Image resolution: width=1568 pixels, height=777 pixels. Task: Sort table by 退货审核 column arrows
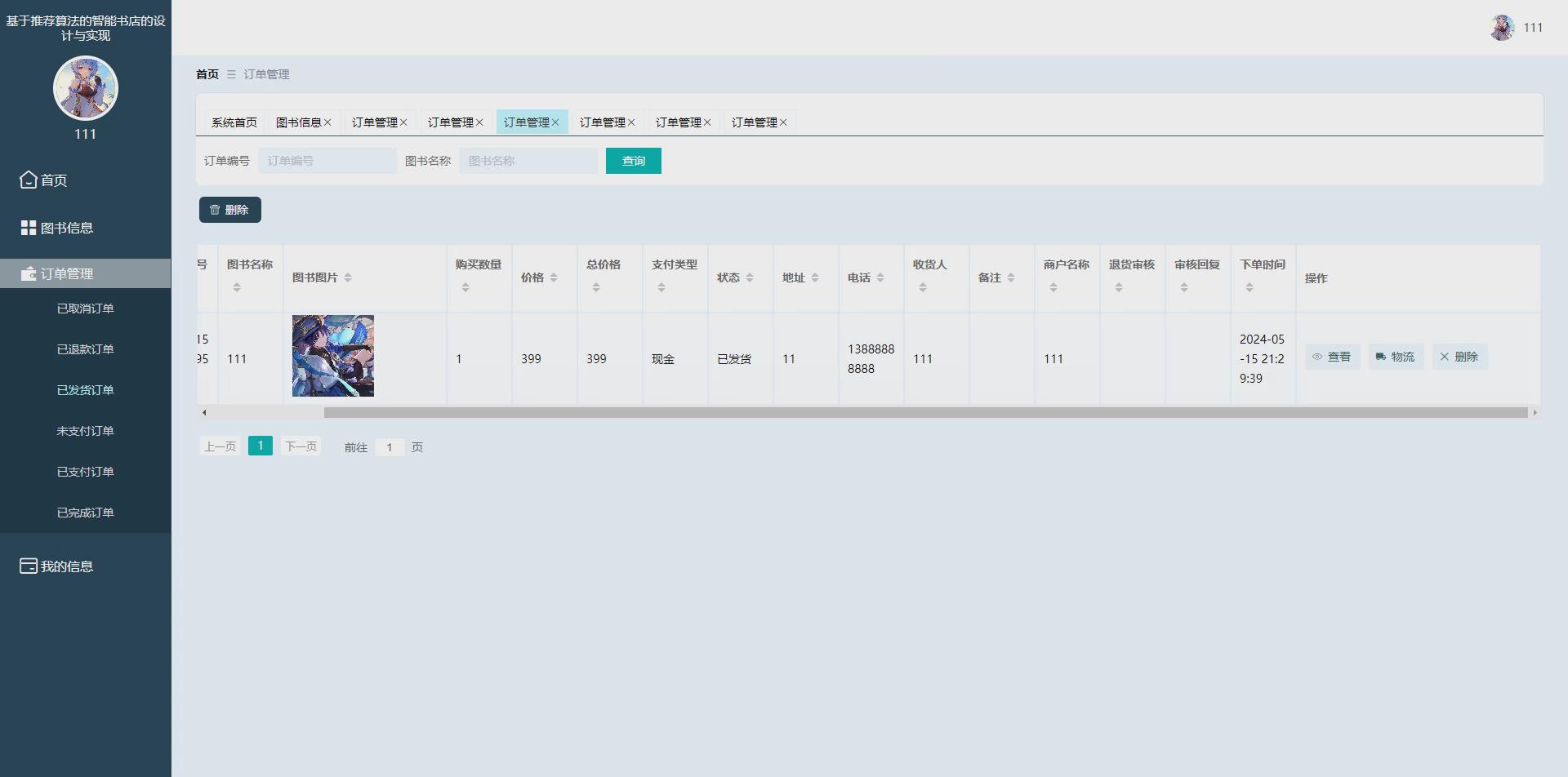1119,287
